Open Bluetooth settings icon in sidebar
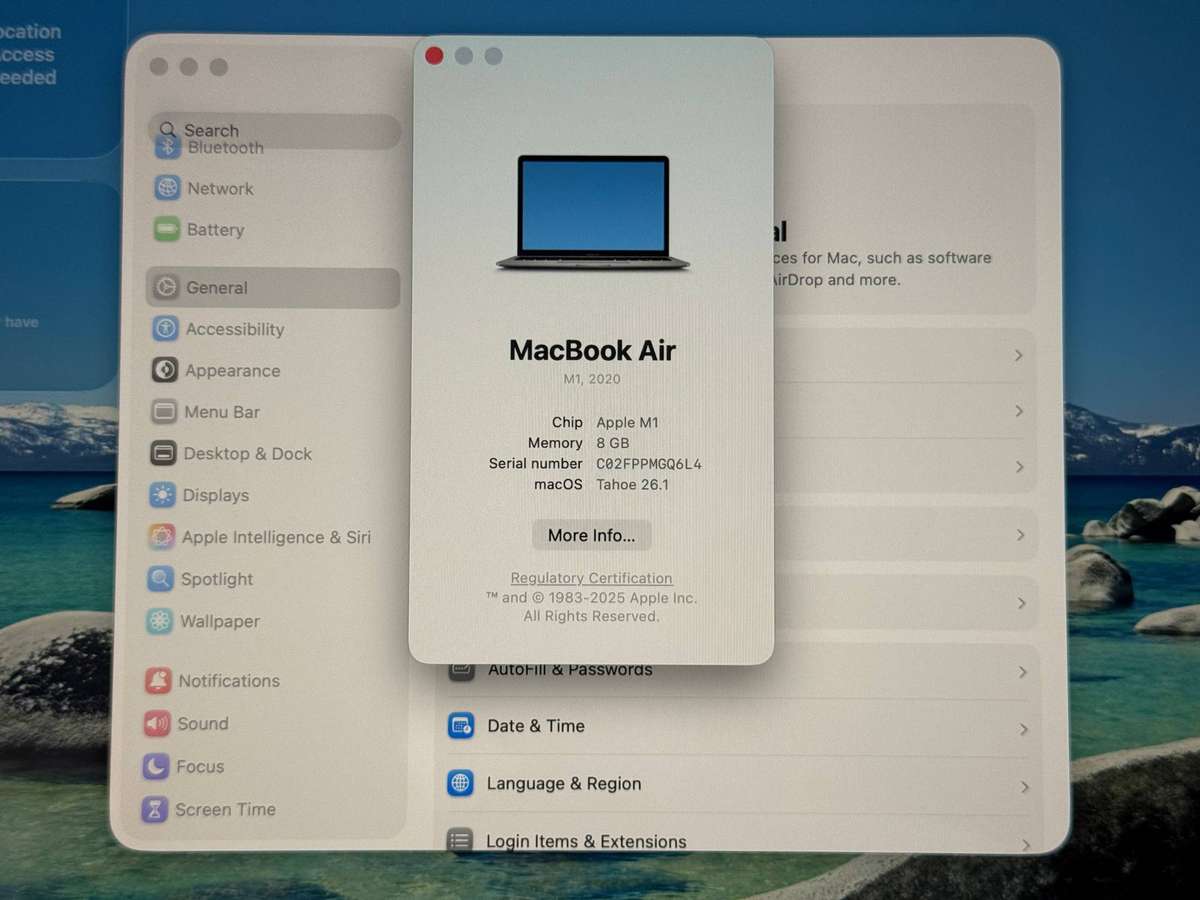 (167, 147)
